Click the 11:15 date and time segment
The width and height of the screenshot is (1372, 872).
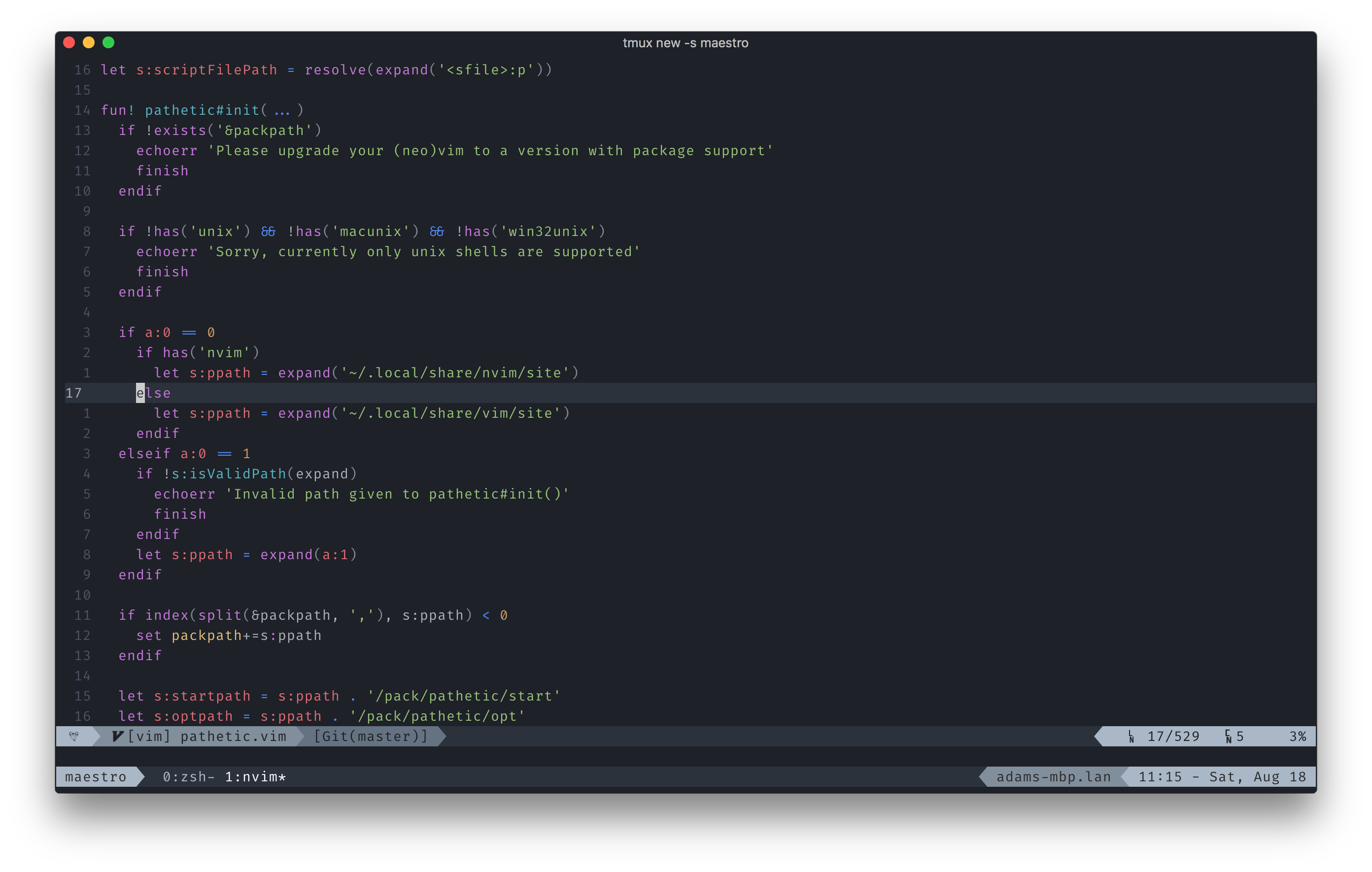tap(1222, 777)
